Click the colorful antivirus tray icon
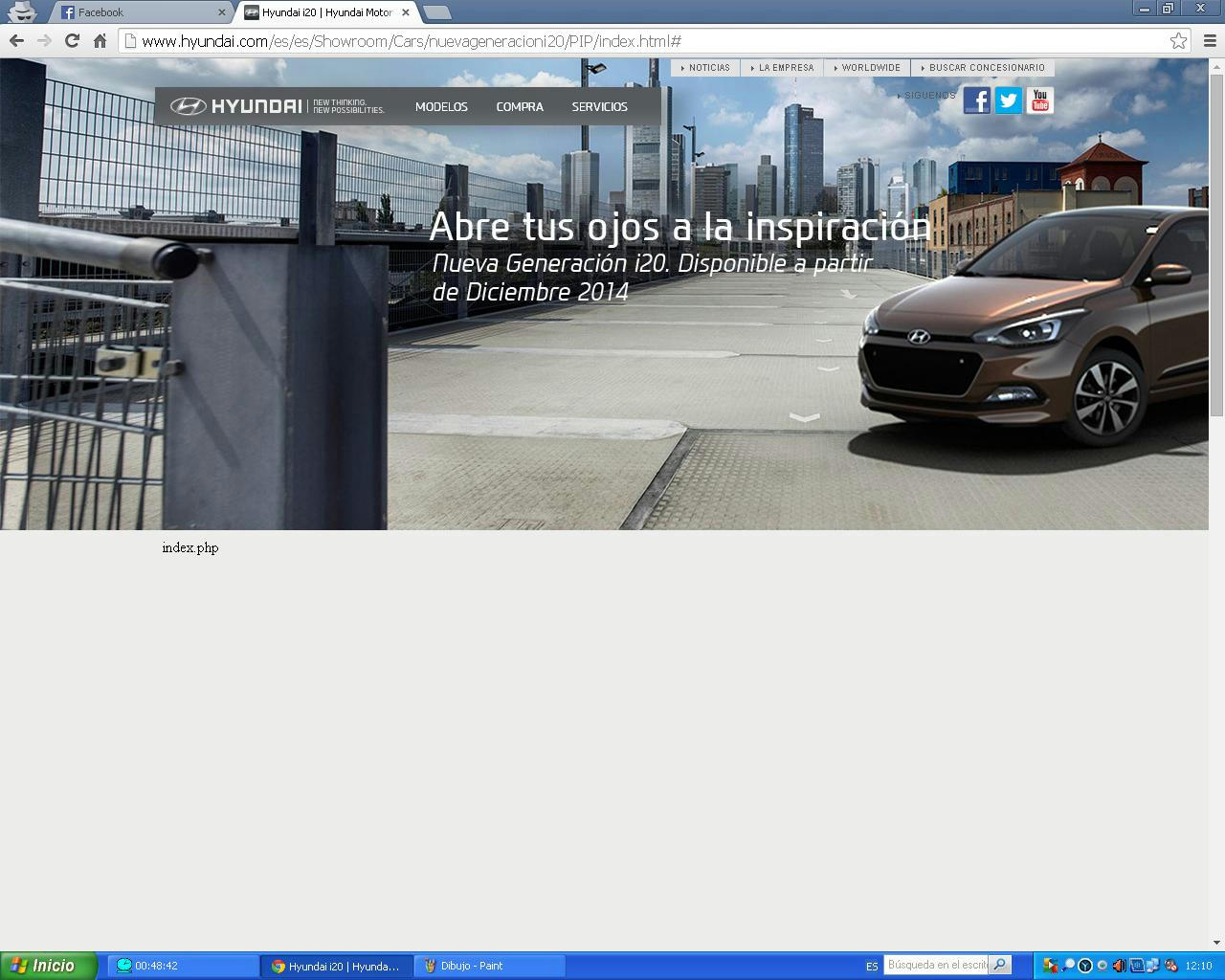The image size is (1225, 980). point(1051,966)
